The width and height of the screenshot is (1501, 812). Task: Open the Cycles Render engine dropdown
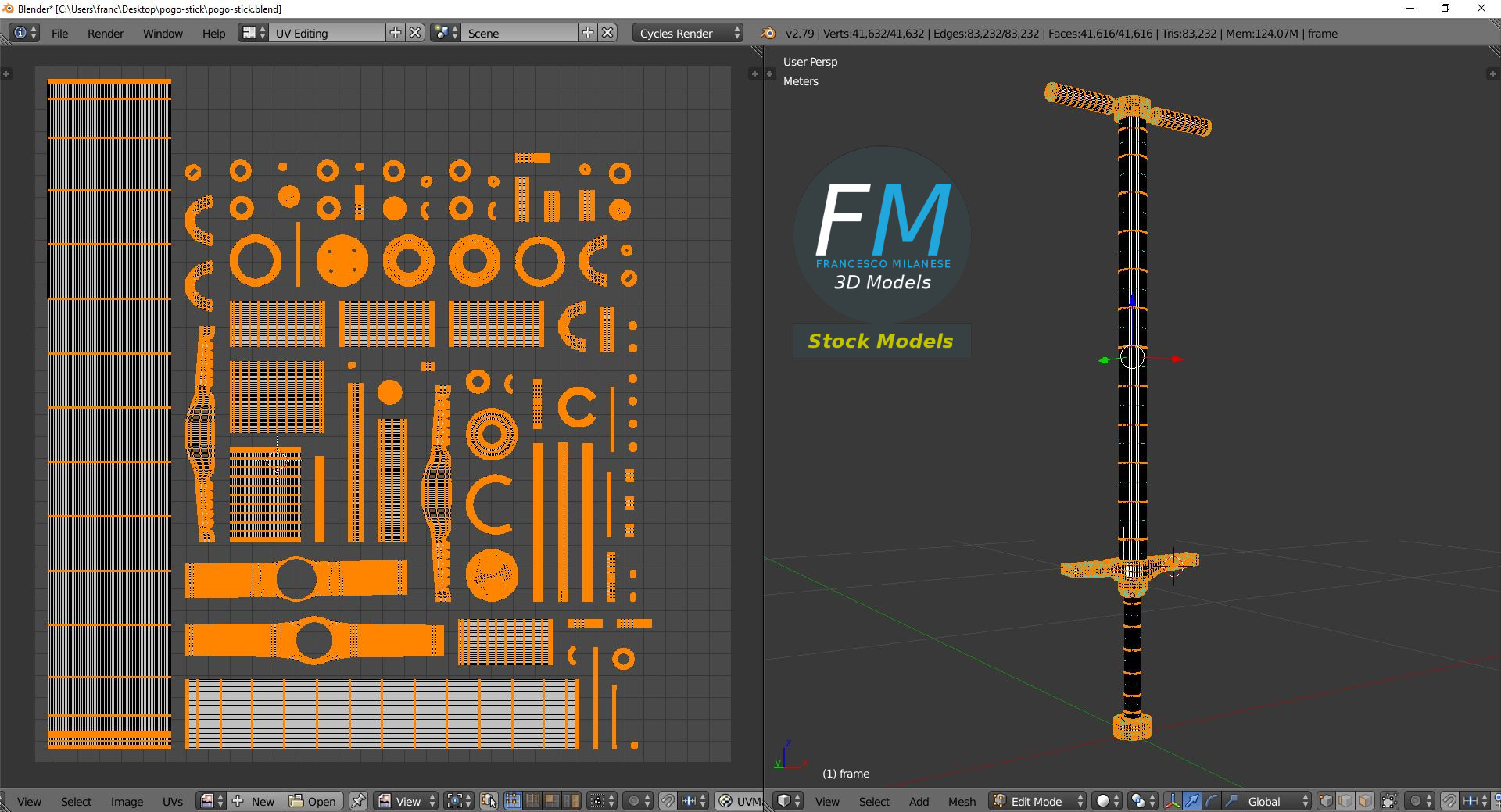(x=690, y=33)
